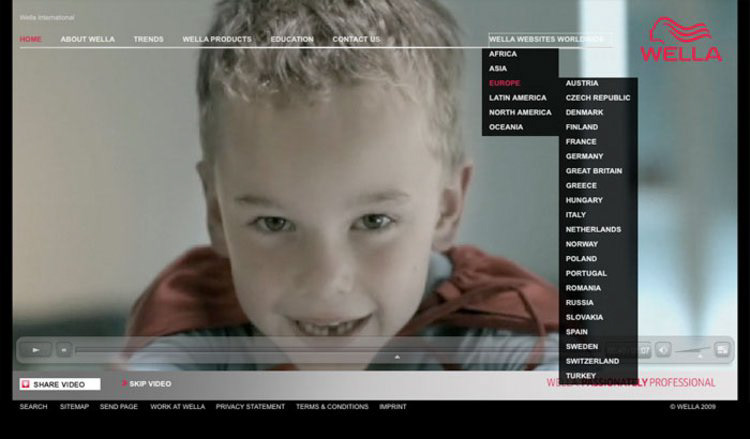Open the Work at Wella link
Screen dimensions: 750x439
177,406
